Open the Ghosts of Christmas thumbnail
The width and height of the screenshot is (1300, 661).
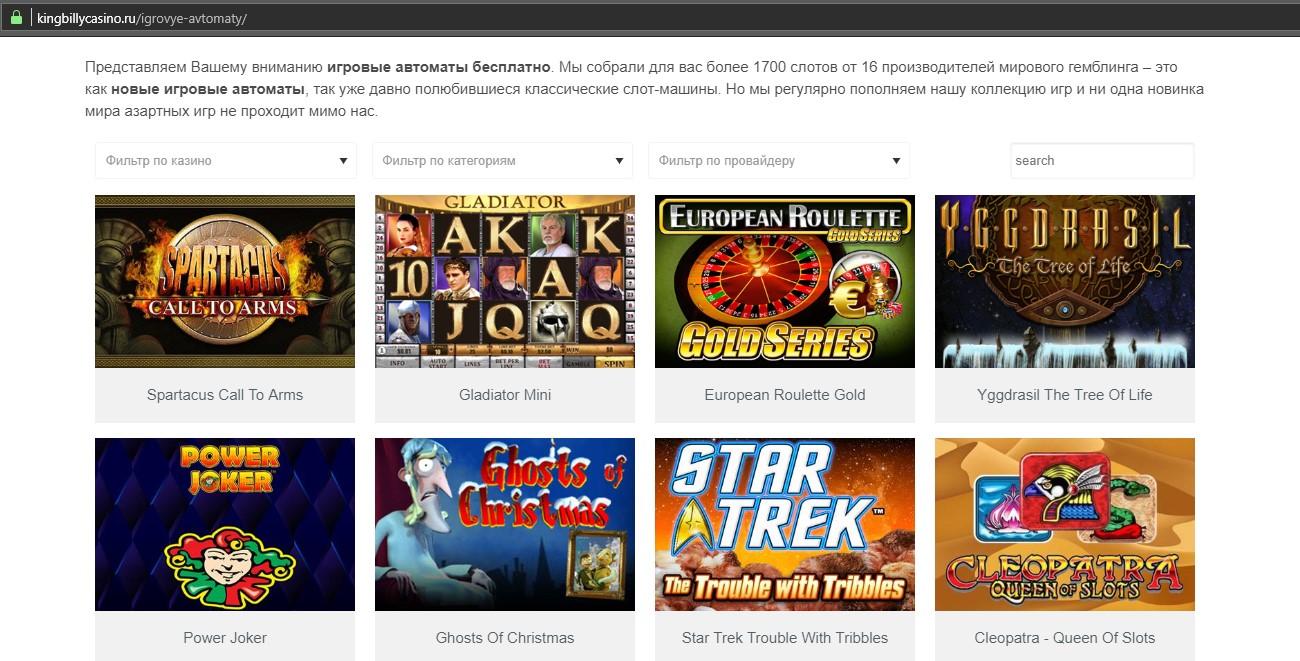(505, 524)
